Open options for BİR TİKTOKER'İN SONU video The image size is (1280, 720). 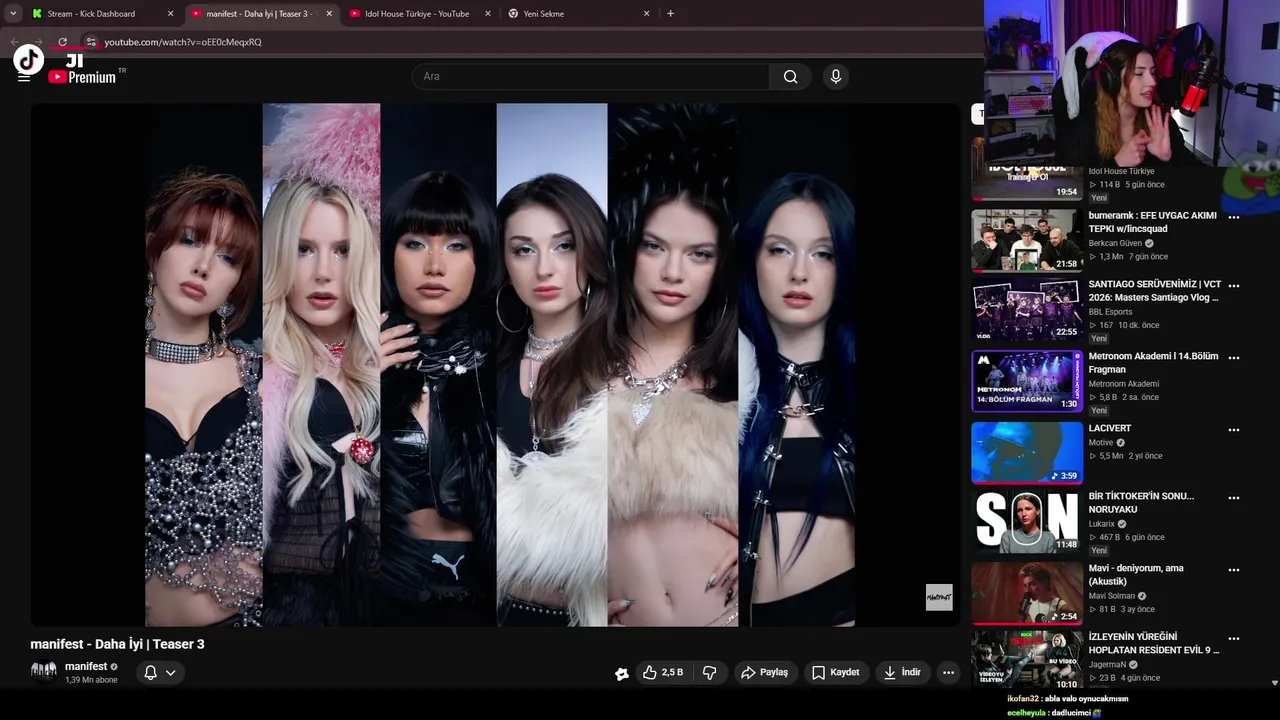pos(1233,498)
